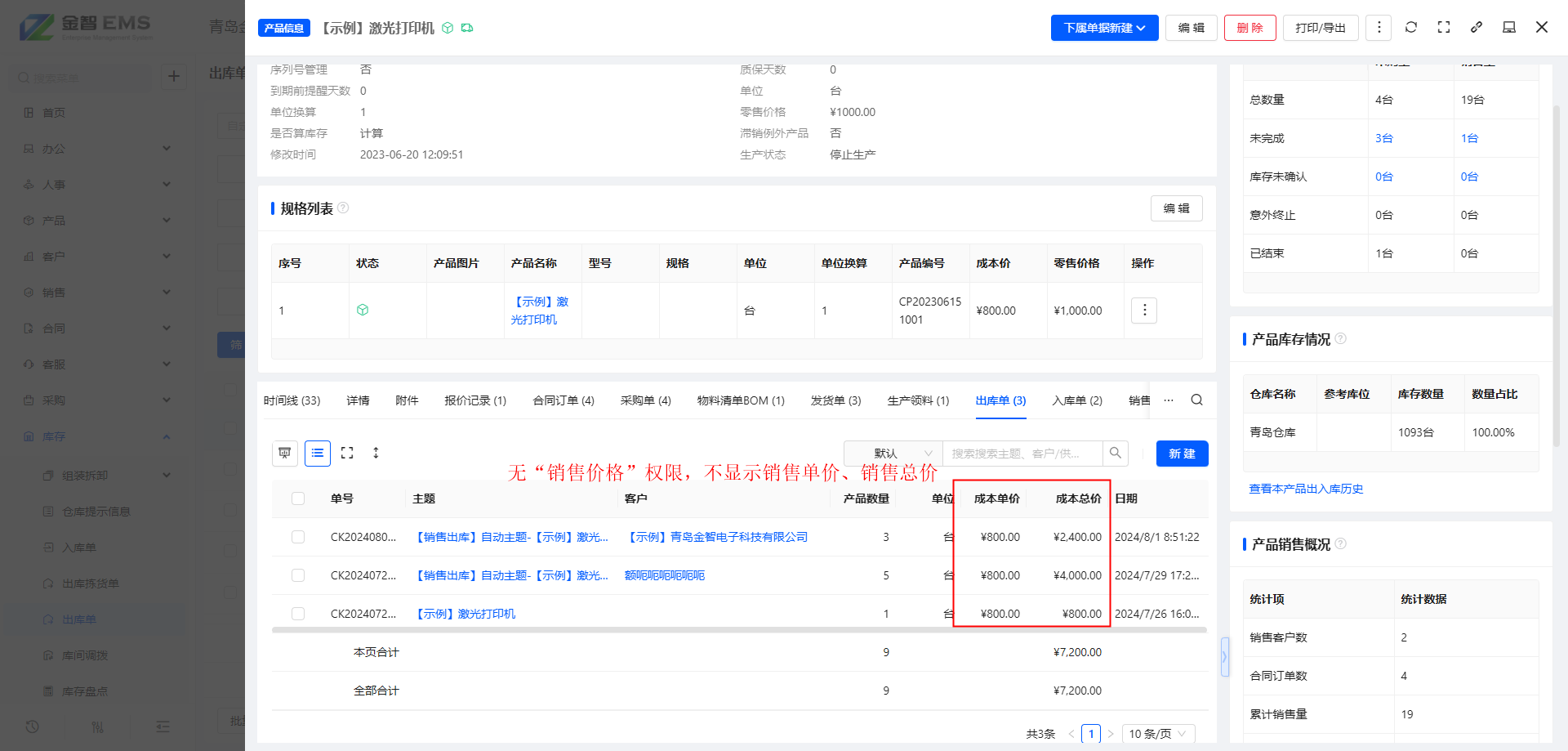Open product link 【示例】激光打印机 in spec table
This screenshot has width=1568, height=751.
click(x=540, y=311)
